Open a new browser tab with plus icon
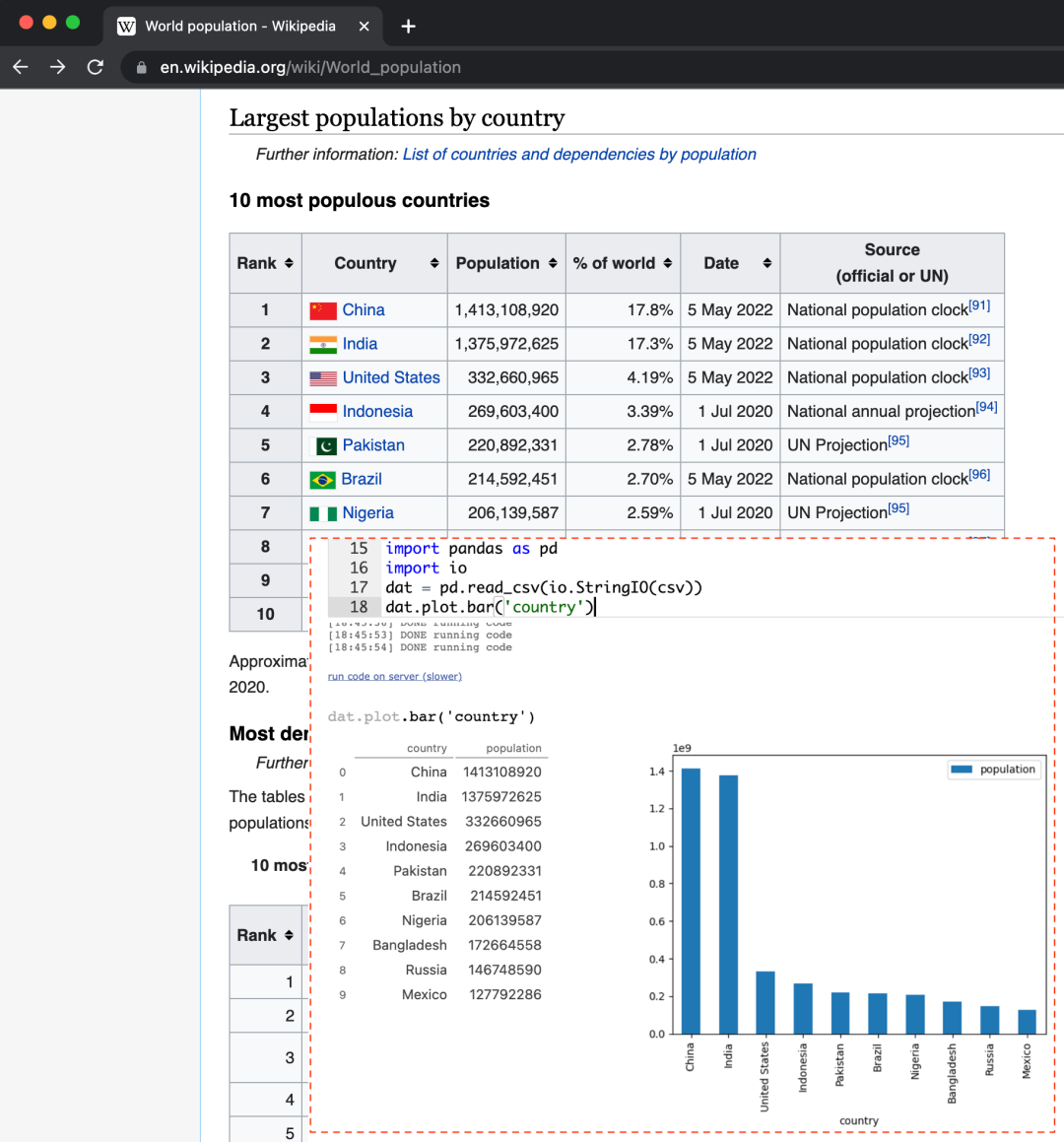This screenshot has height=1142, width=1064. coord(408,27)
